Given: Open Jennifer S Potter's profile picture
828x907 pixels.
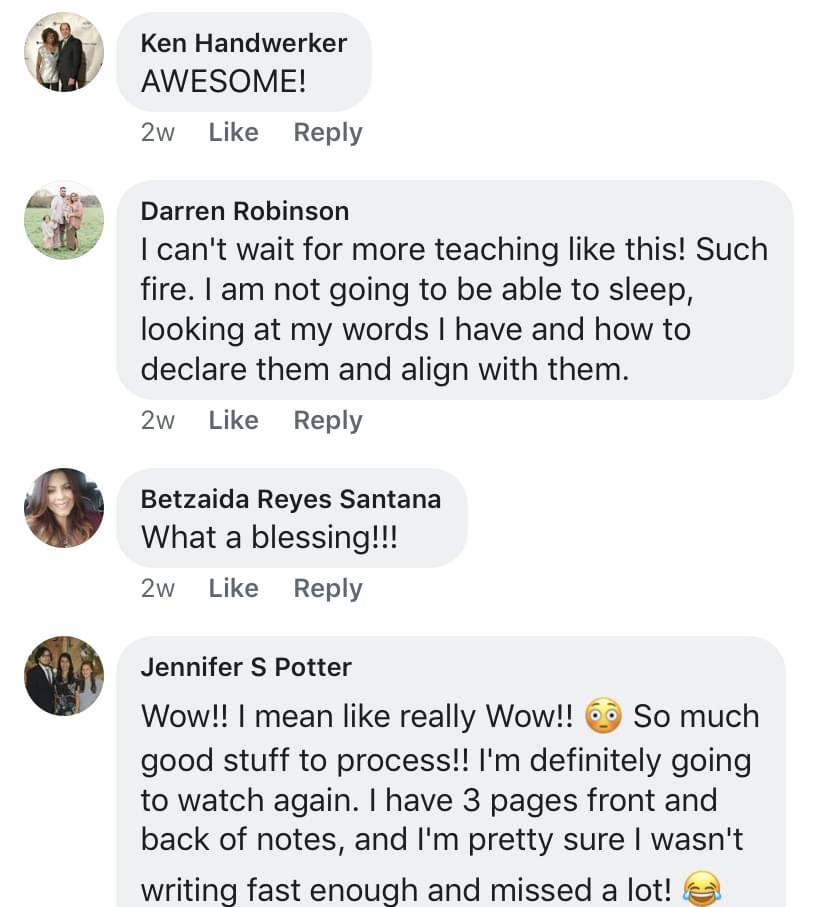Looking at the screenshot, I should [x=64, y=676].
